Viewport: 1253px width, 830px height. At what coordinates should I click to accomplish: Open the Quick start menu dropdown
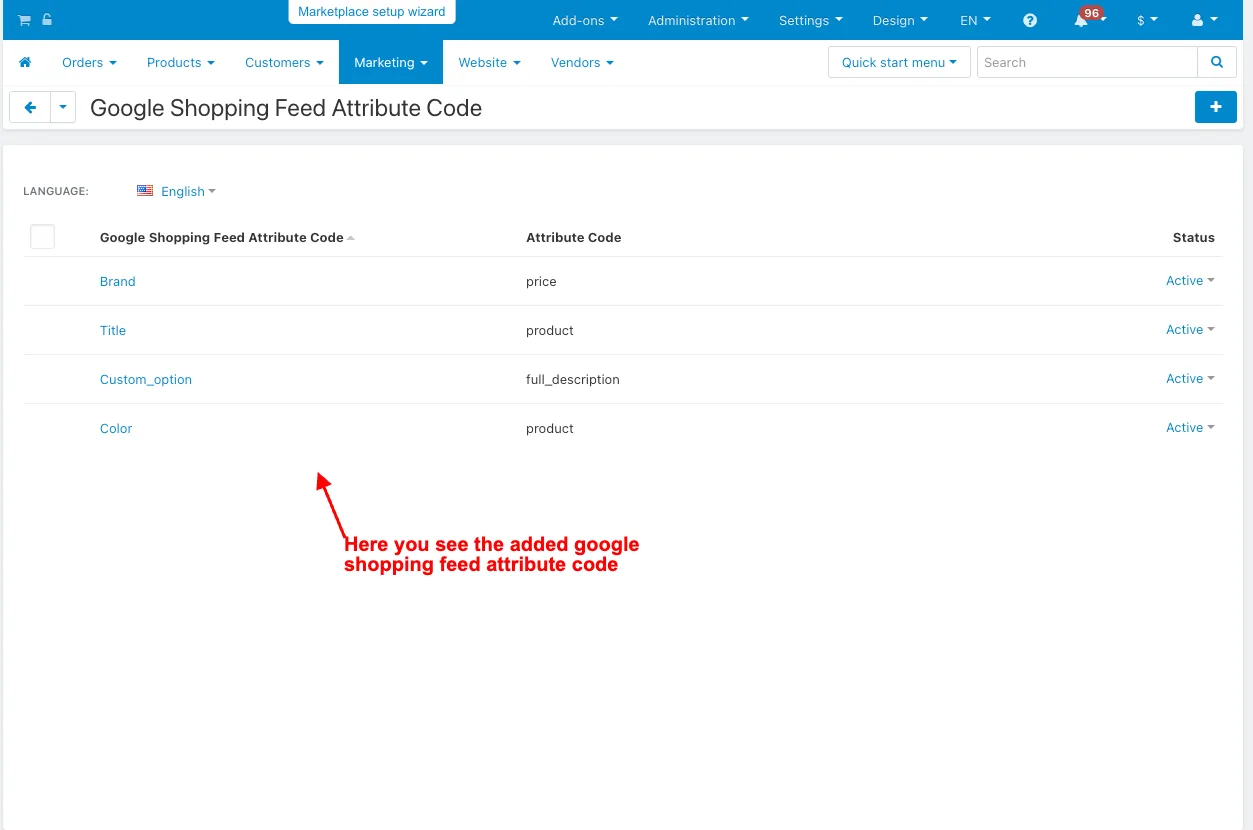(x=899, y=62)
